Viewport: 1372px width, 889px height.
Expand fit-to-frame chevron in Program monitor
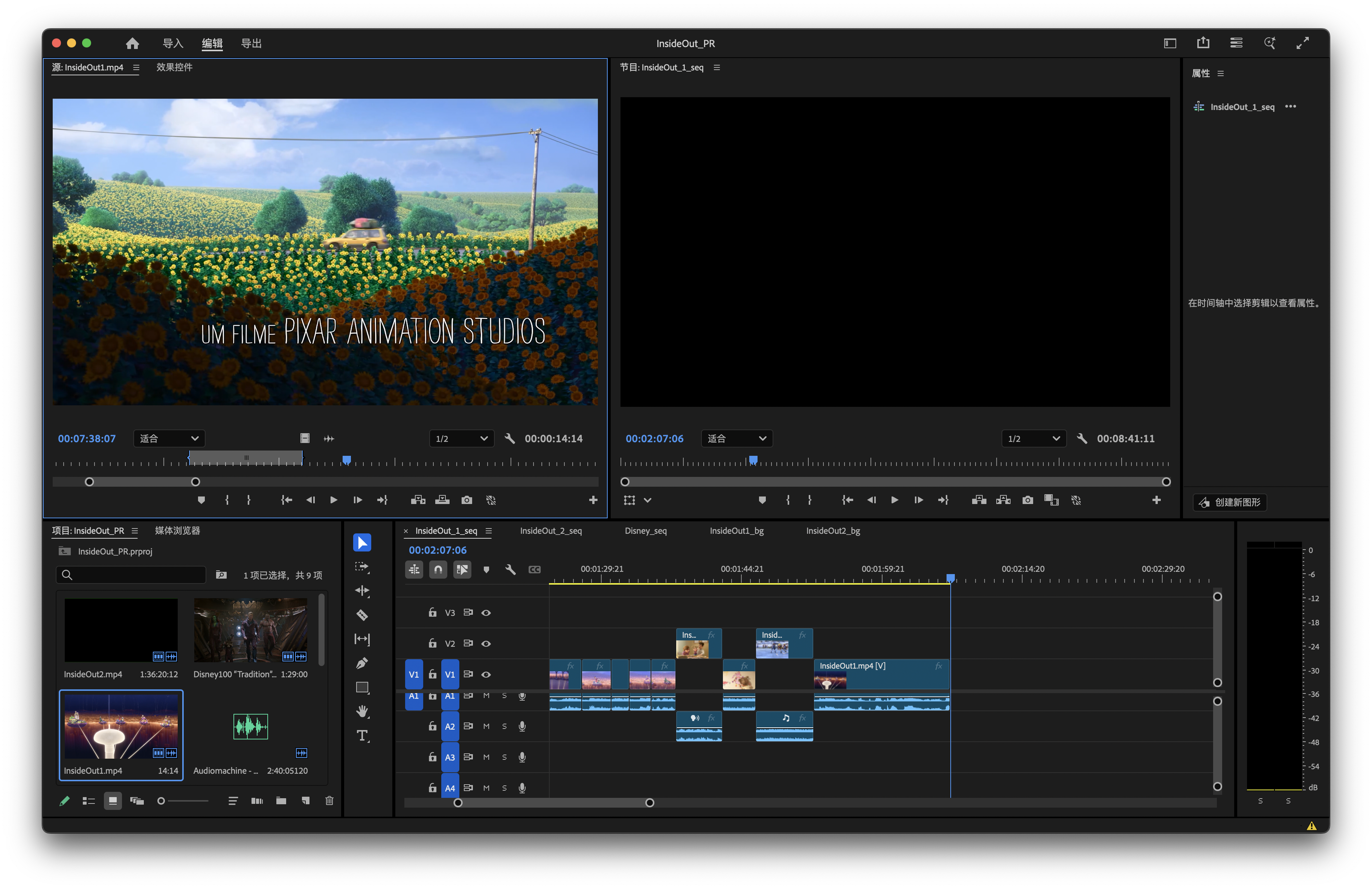pos(647,500)
